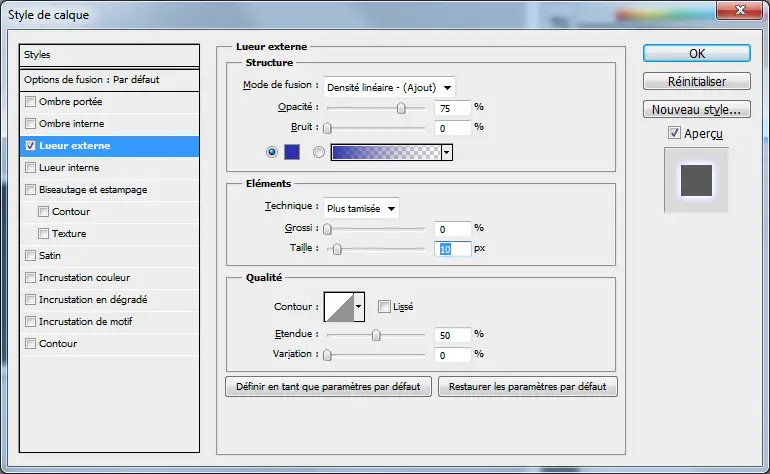Click the Variation value field
The image size is (770, 474).
453,355
